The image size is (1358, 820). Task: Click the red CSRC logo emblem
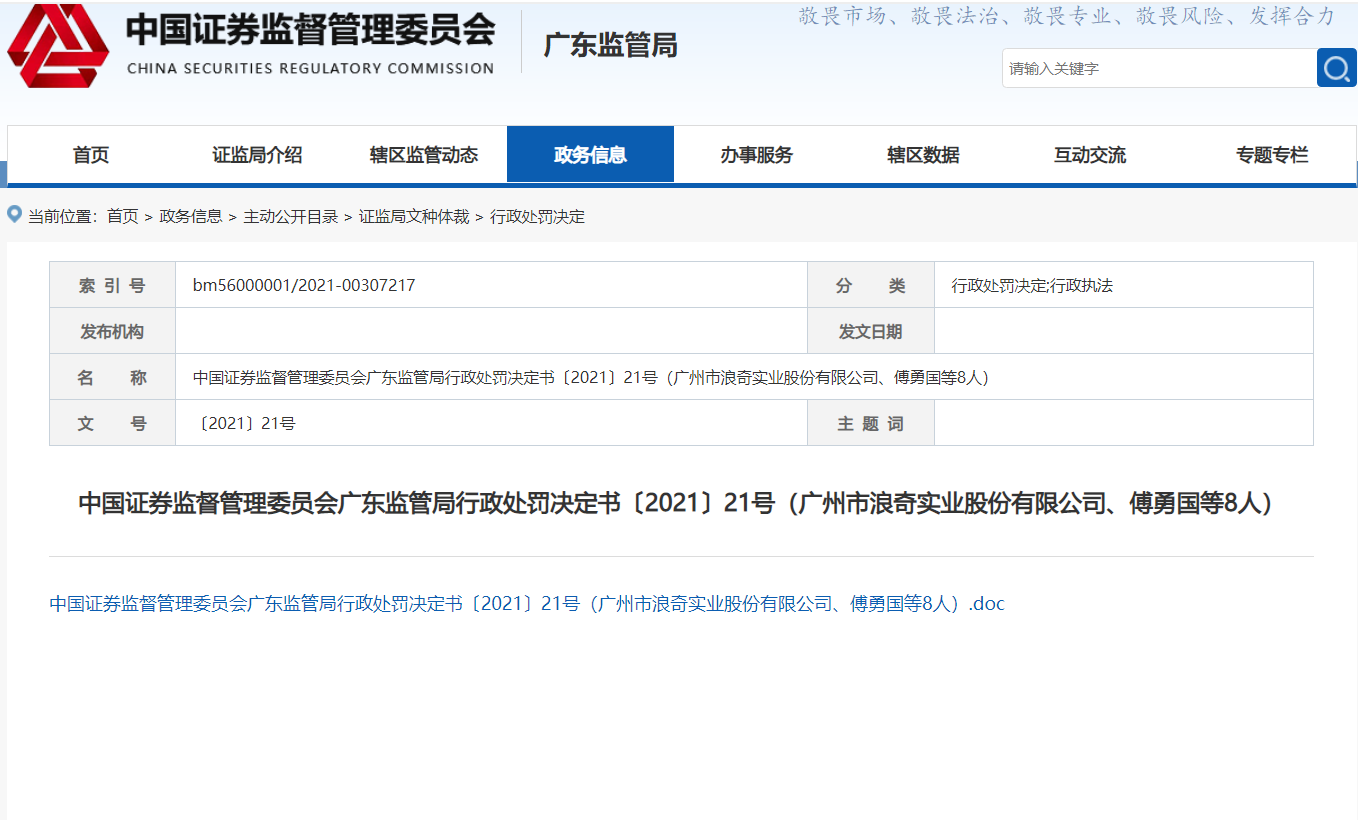[x=58, y=46]
